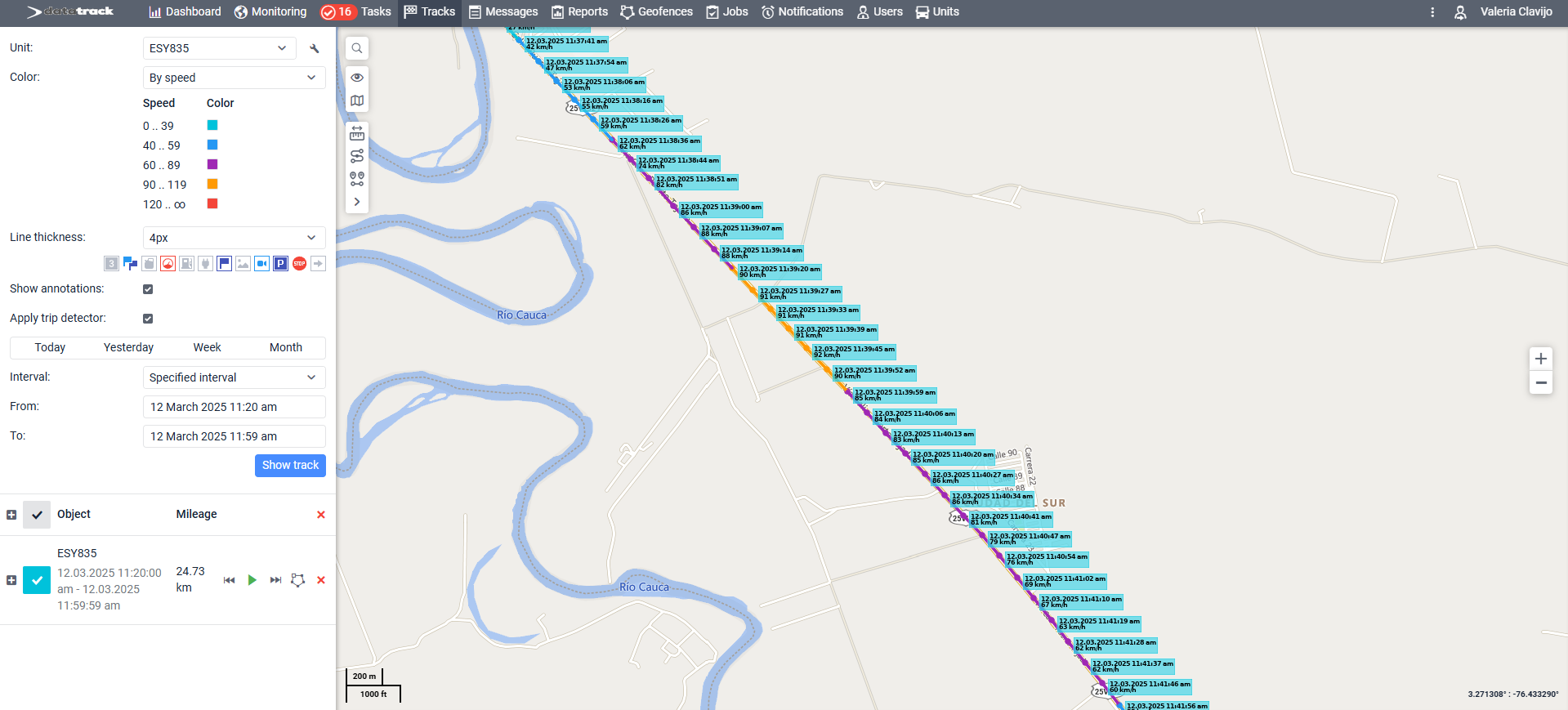Select the Yesterday interval shortcut
1568x710 pixels.
pyautogui.click(x=128, y=348)
